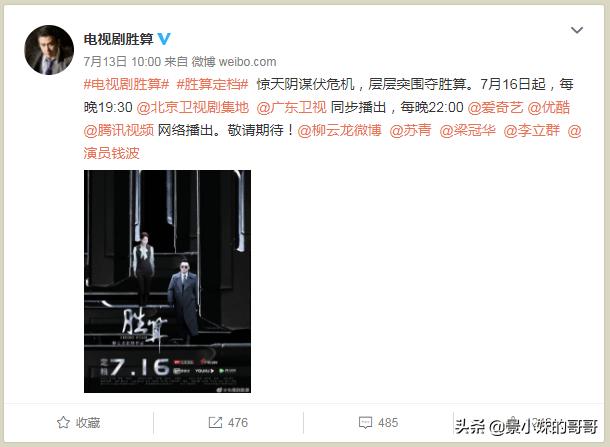
Task: Click the repost share icon
Action: [215, 422]
